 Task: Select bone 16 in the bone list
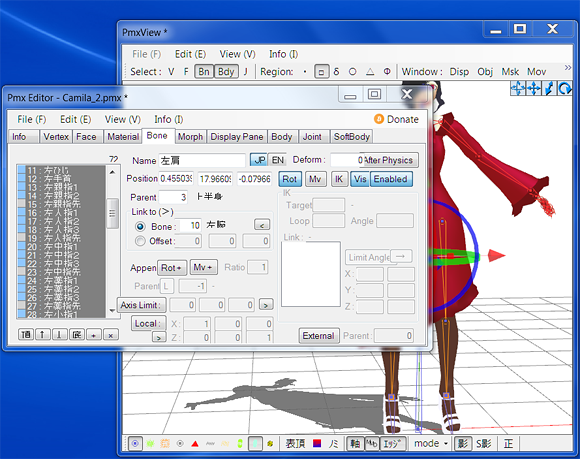61,213
